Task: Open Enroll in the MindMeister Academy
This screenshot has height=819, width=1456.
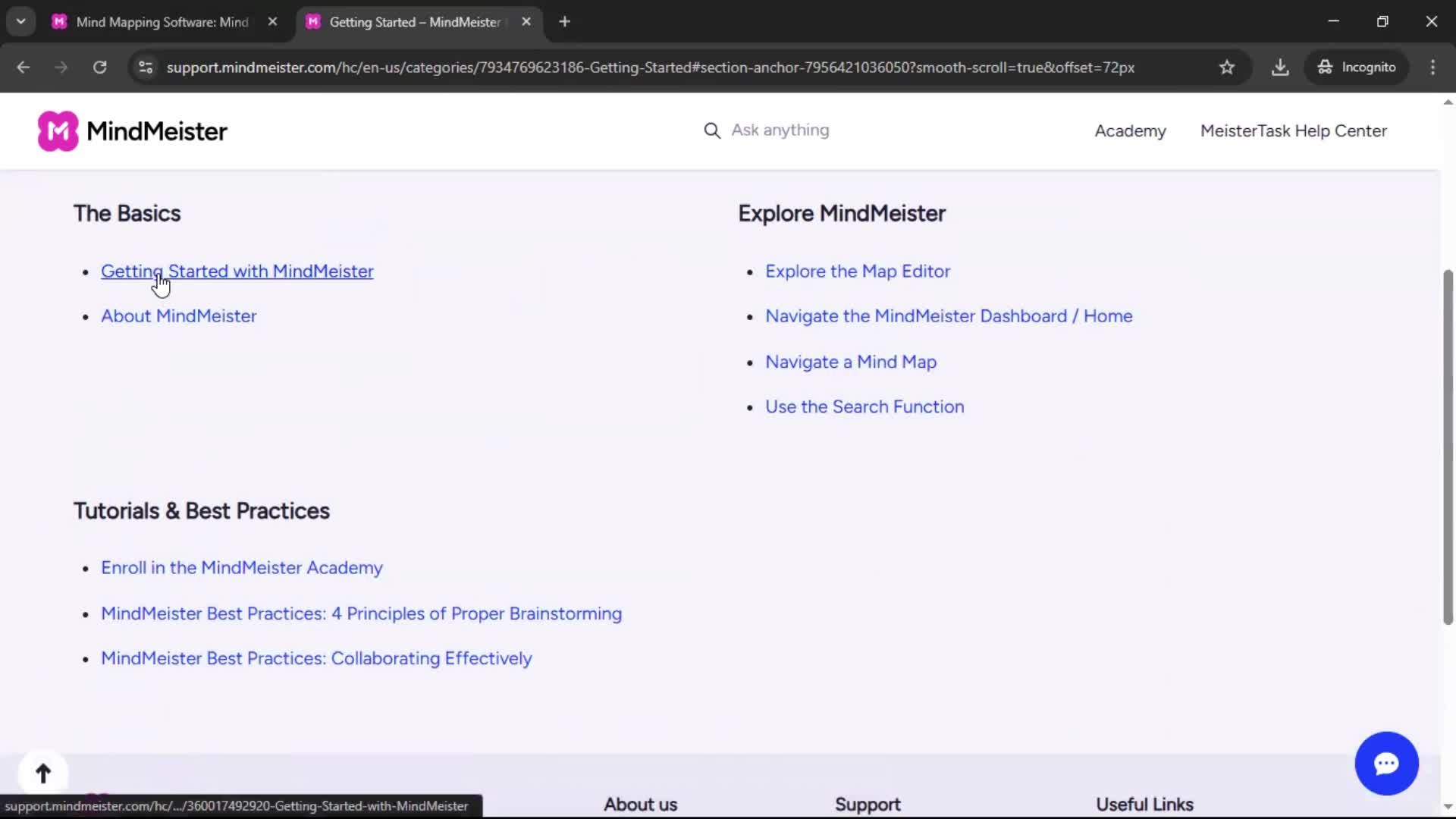Action: click(x=241, y=568)
